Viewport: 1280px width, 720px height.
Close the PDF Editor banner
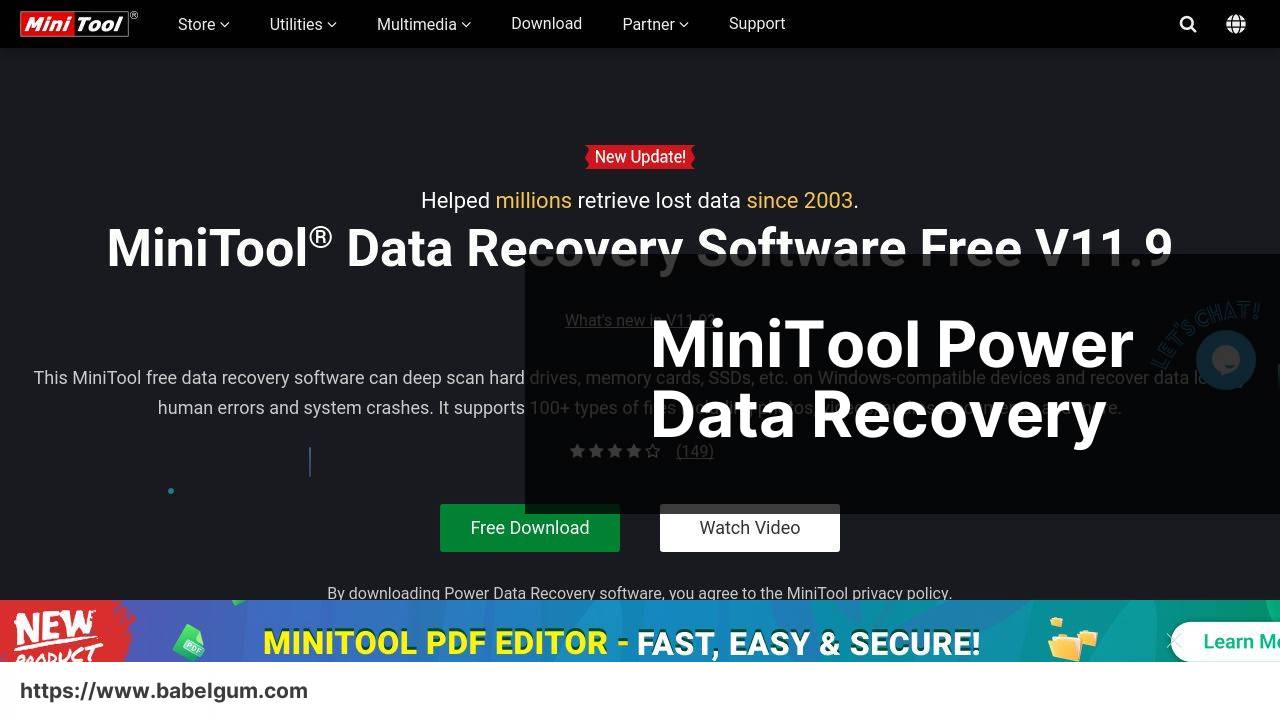(1175, 641)
